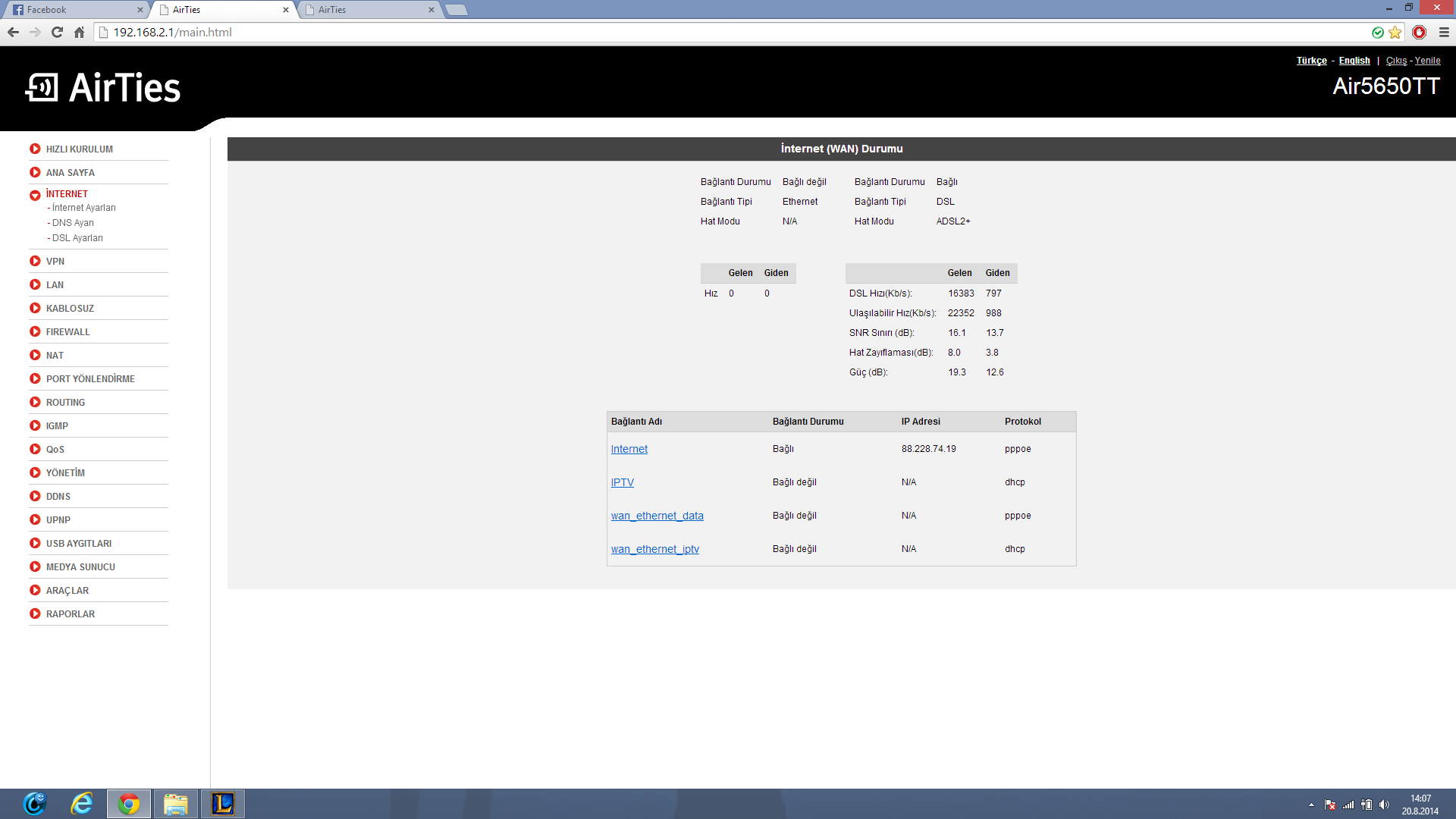Image resolution: width=1456 pixels, height=819 pixels.
Task: Open QoS menu item
Action: 55,450
